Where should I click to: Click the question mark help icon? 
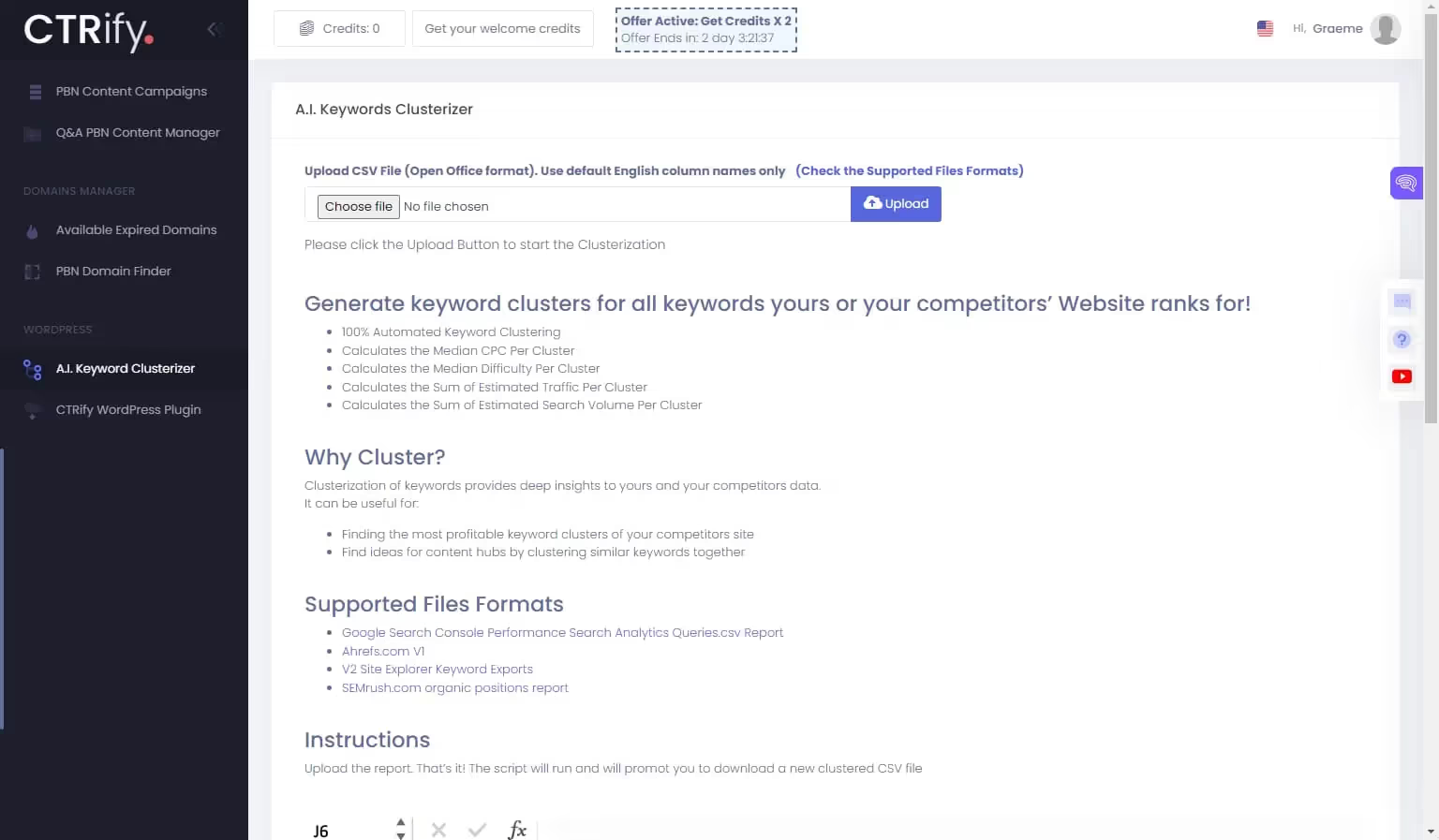click(1402, 339)
